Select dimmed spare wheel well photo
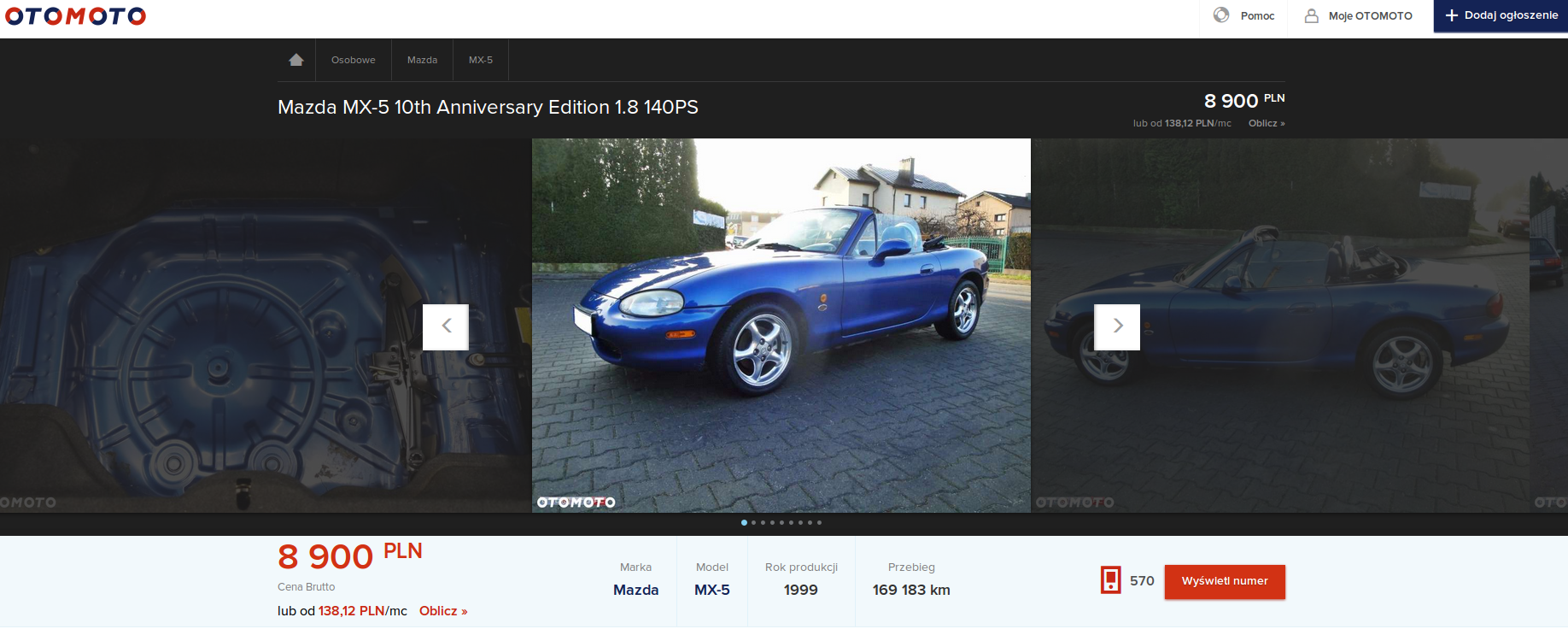The image size is (1568, 635). 266,326
